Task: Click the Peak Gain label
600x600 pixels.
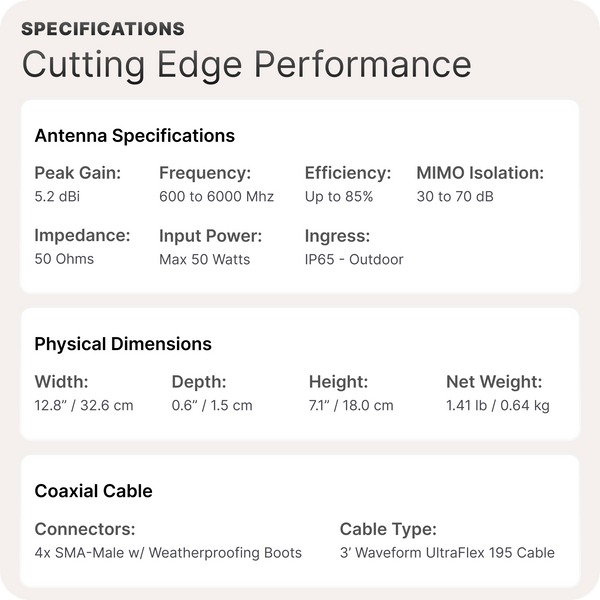Action: coord(77,173)
